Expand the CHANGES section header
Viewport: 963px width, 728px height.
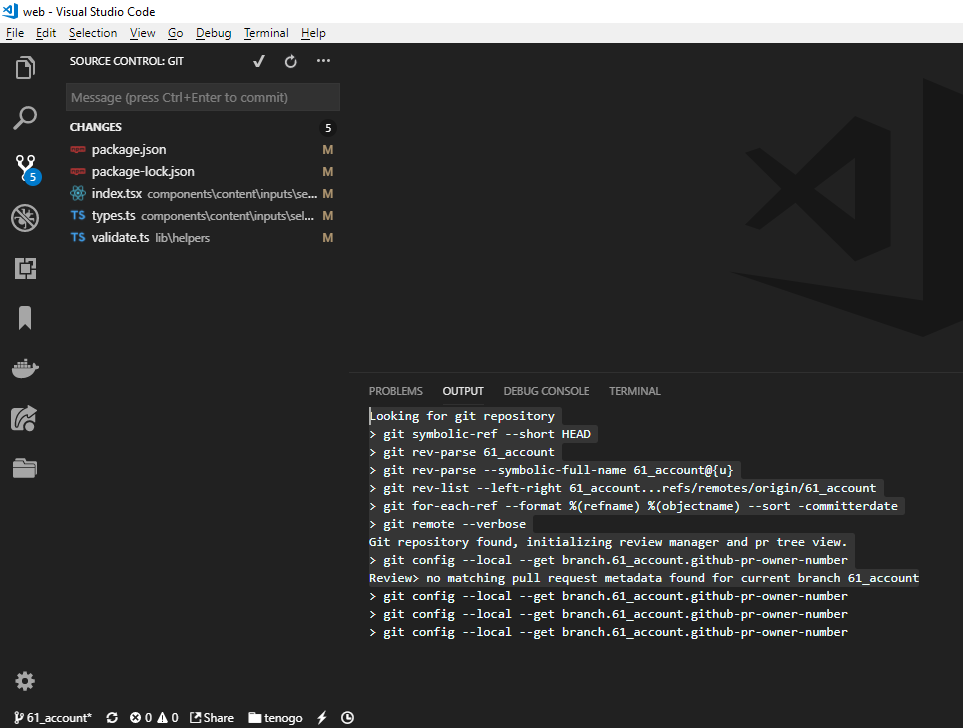click(x=95, y=127)
